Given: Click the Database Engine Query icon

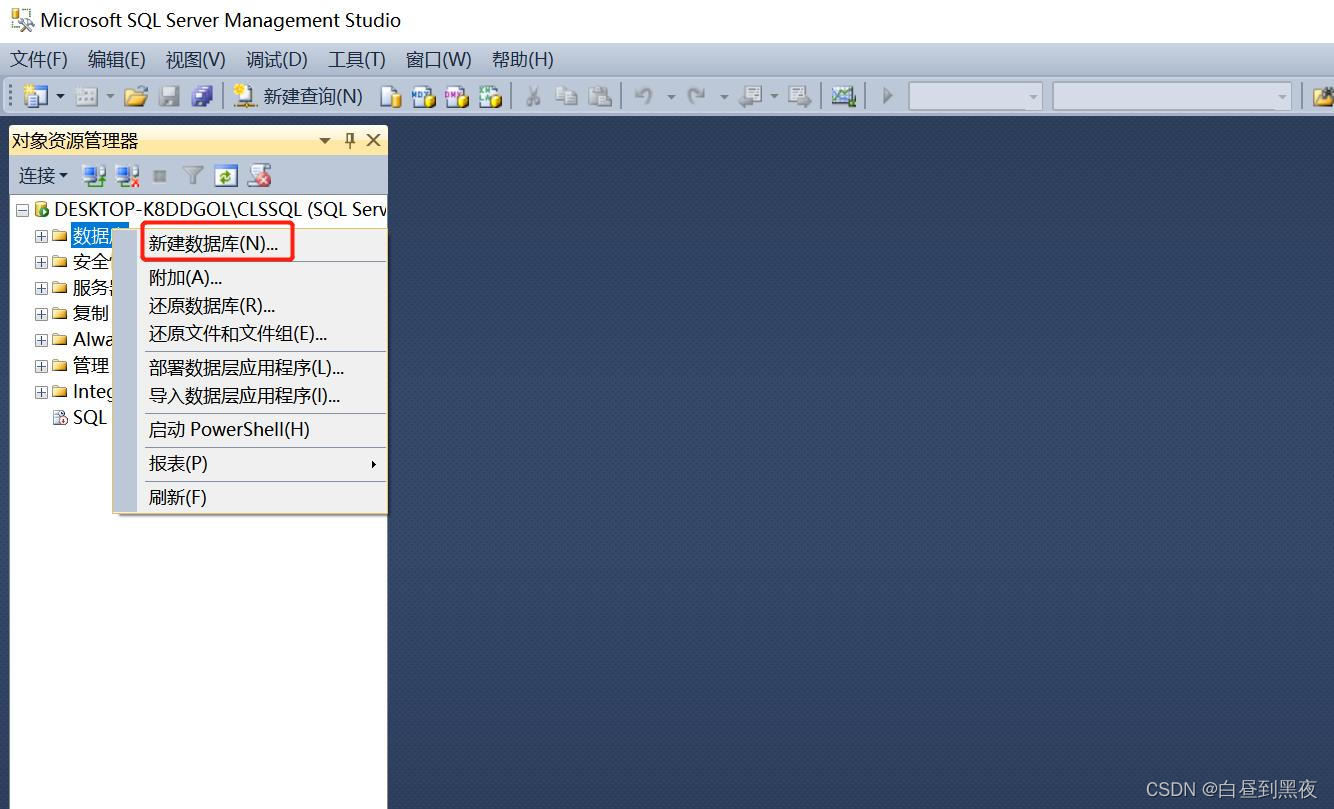Looking at the screenshot, I should pyautogui.click(x=390, y=96).
